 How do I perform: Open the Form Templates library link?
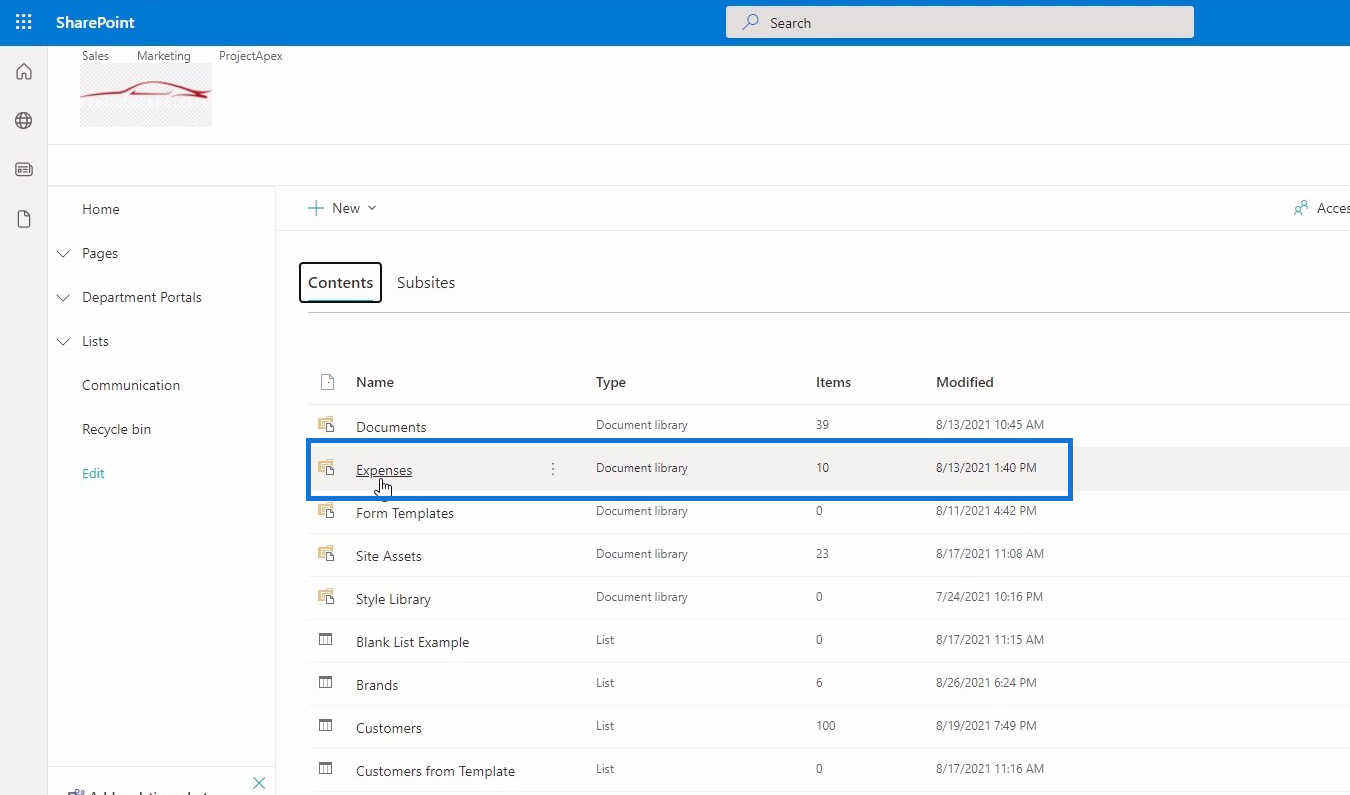tap(405, 513)
